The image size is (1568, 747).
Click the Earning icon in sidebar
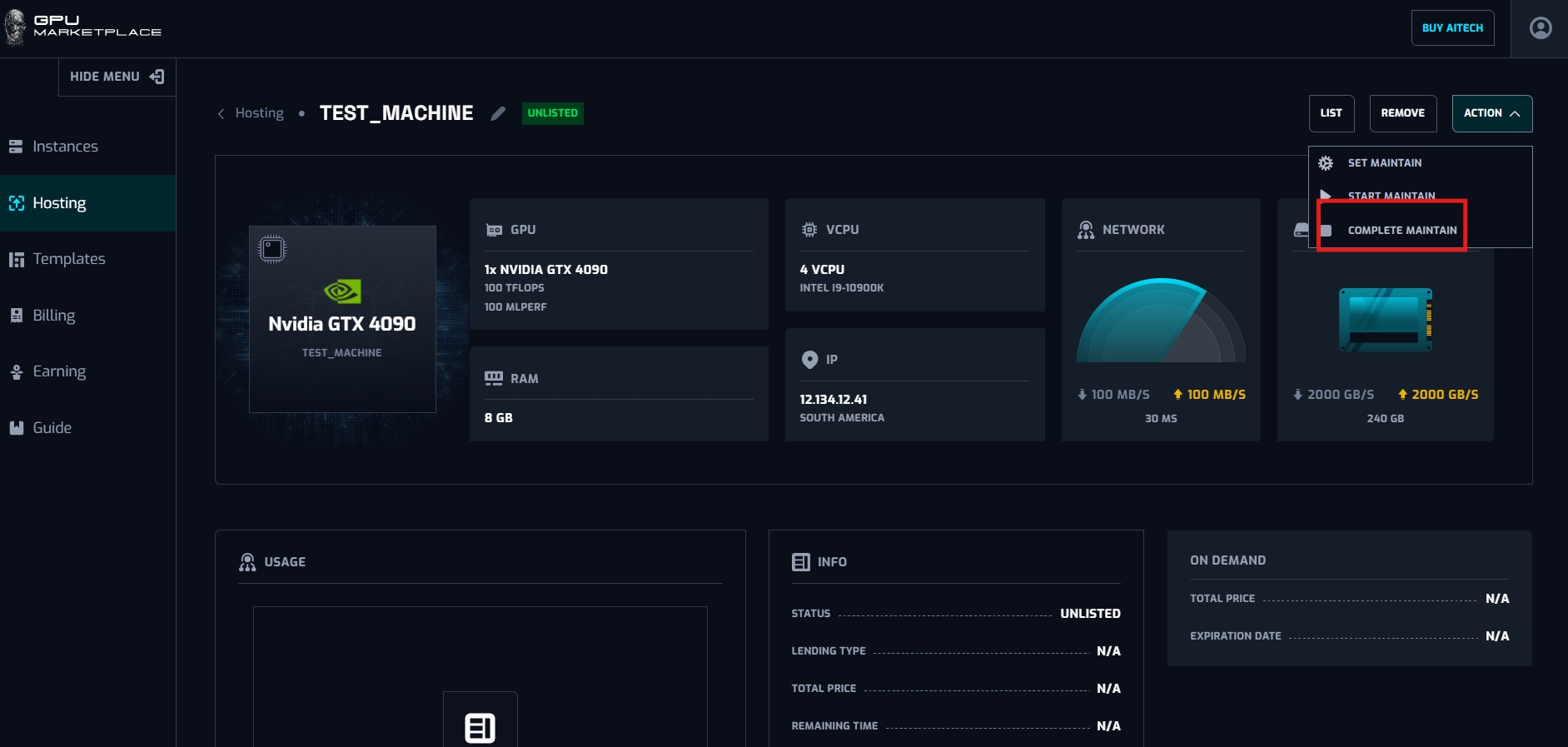16,371
